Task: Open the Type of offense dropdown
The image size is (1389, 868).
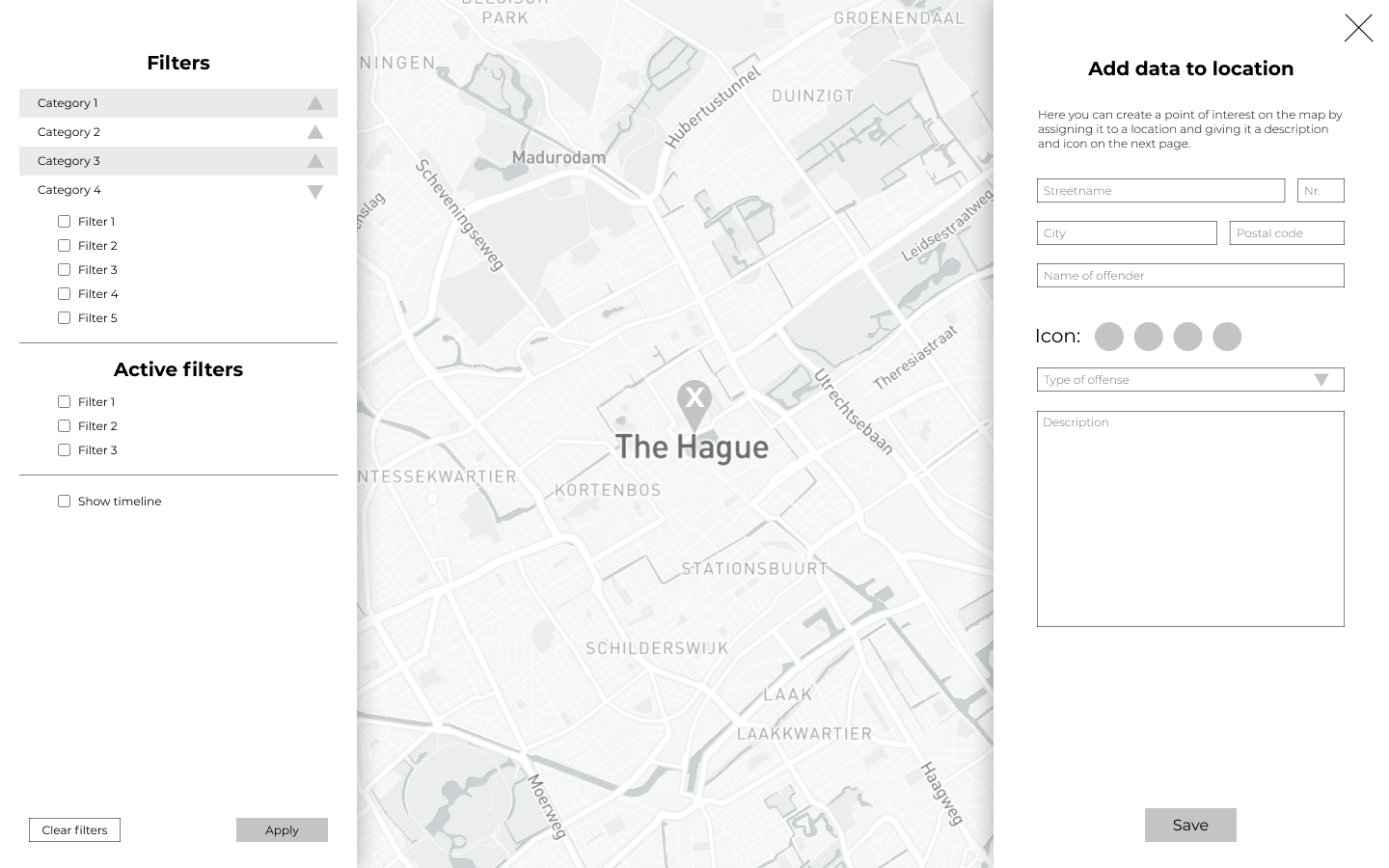Action: tap(1321, 379)
